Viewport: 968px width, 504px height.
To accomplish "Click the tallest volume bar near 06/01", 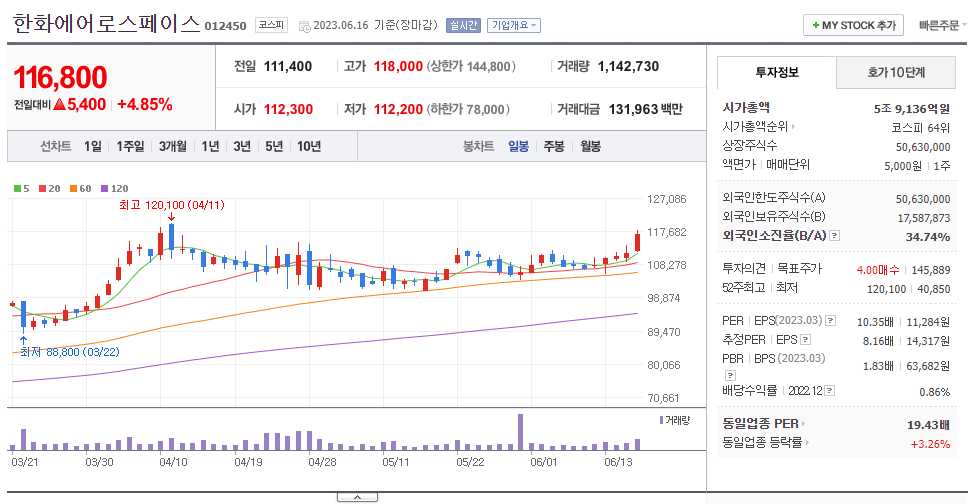I will pos(520,432).
